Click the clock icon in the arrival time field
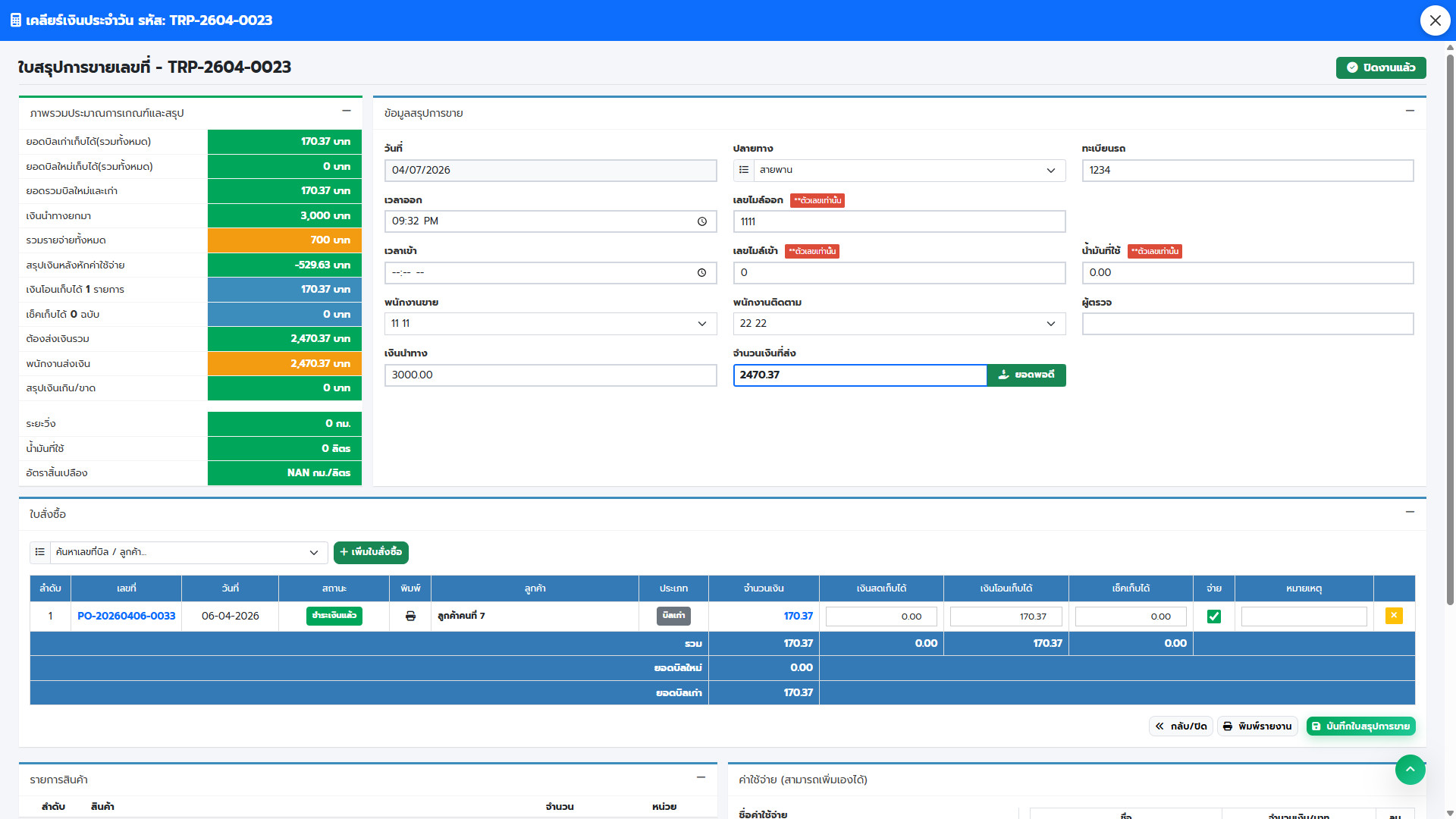This screenshot has width=1456, height=819. (x=702, y=273)
